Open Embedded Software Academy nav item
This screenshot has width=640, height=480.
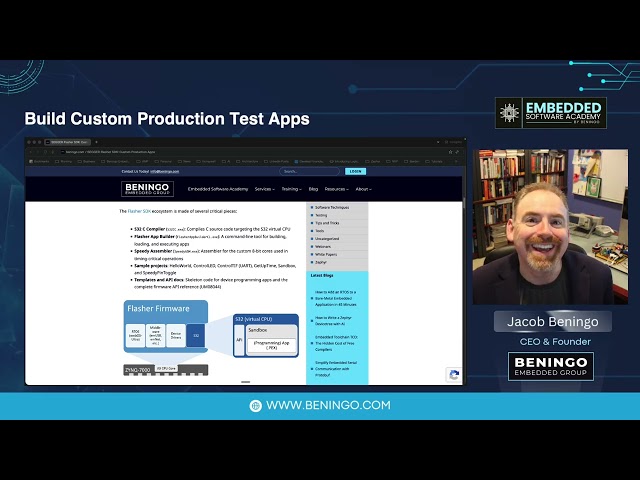coord(218,189)
